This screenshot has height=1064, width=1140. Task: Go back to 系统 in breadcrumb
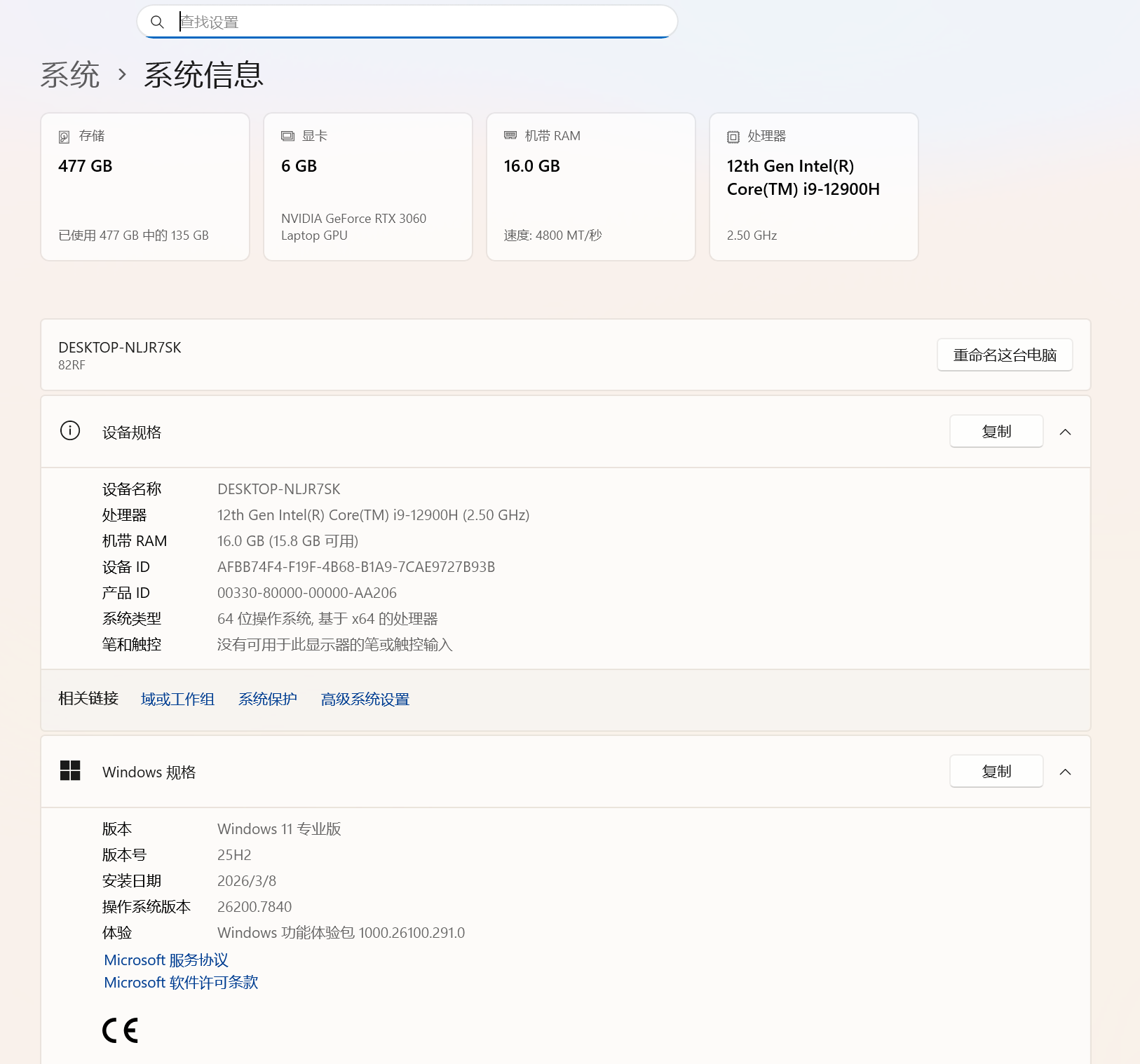pyautogui.click(x=70, y=75)
